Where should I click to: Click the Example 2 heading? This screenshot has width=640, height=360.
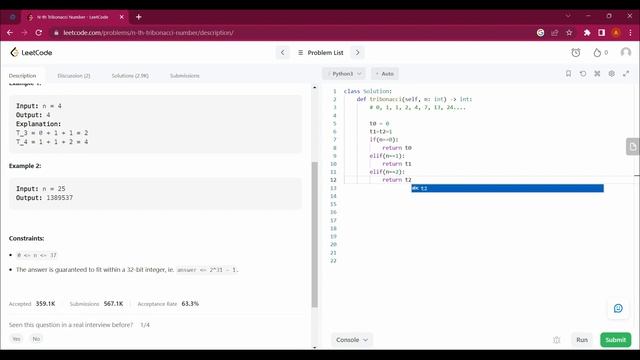[25, 166]
